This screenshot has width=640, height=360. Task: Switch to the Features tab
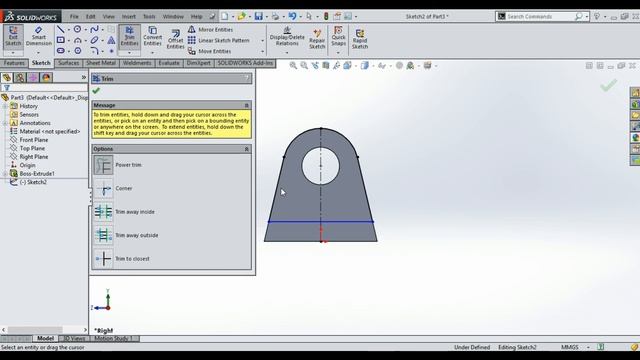pos(14,63)
